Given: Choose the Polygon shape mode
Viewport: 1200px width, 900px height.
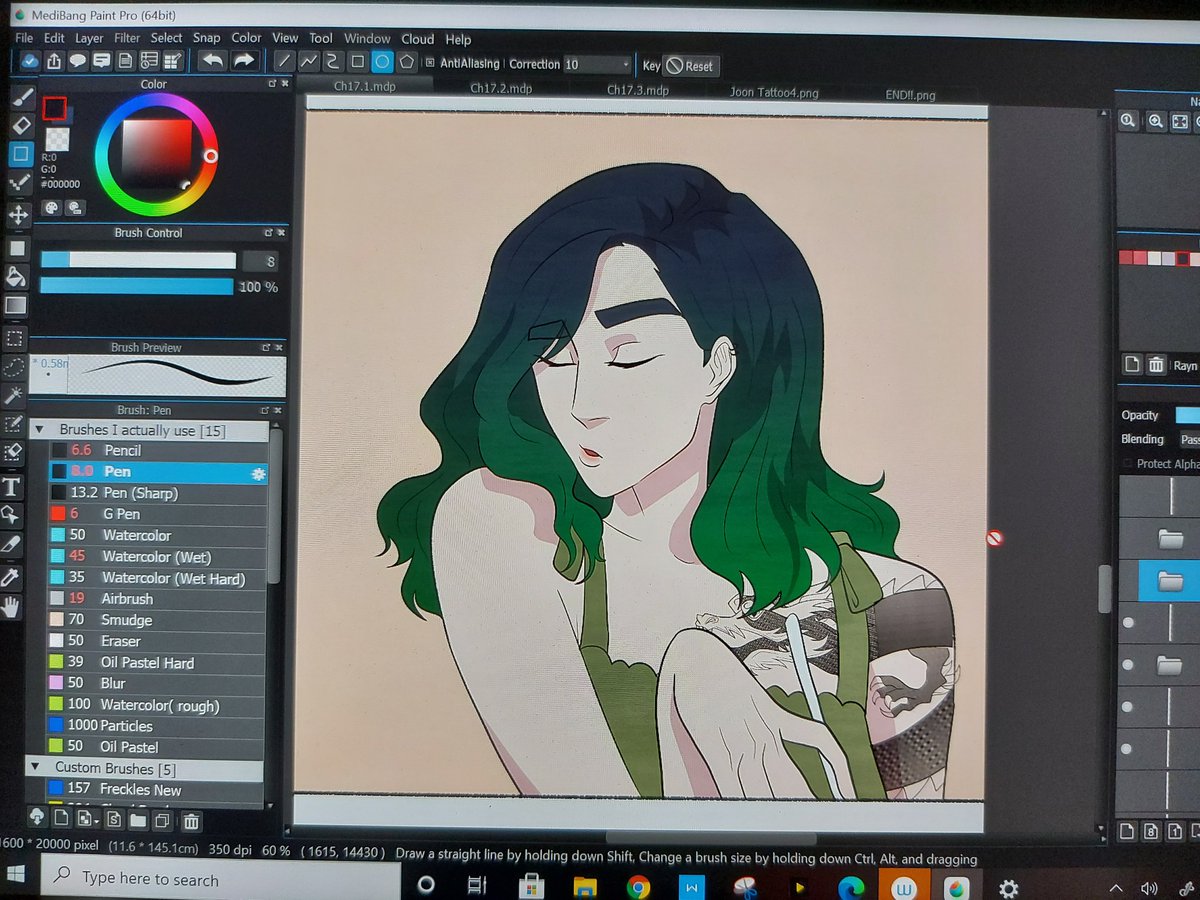Looking at the screenshot, I should click(x=406, y=62).
